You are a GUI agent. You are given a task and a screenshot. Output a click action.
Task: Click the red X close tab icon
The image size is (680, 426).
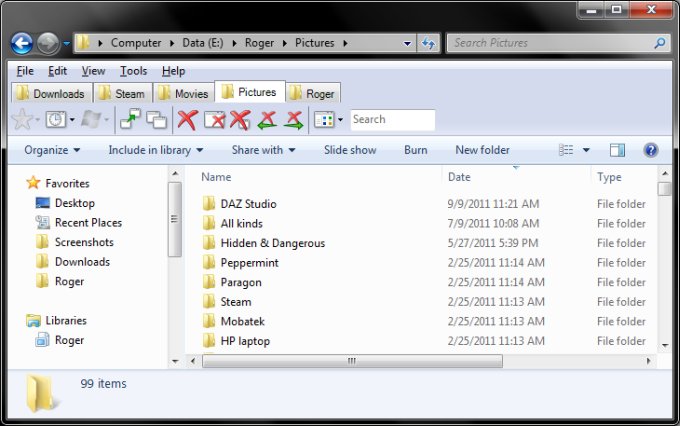point(187,120)
